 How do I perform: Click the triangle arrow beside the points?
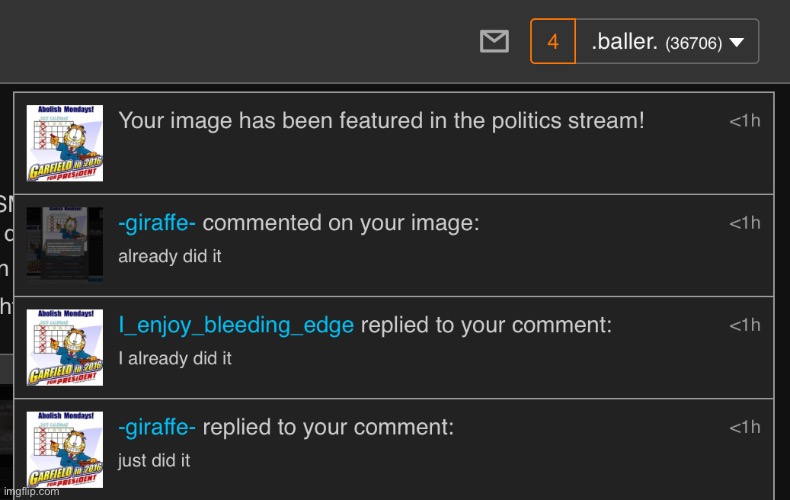point(737,43)
